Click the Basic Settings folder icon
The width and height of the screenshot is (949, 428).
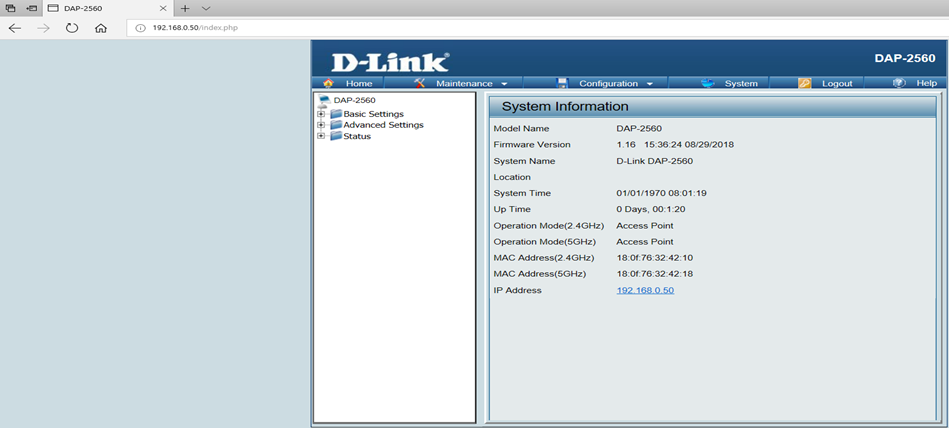pos(336,114)
